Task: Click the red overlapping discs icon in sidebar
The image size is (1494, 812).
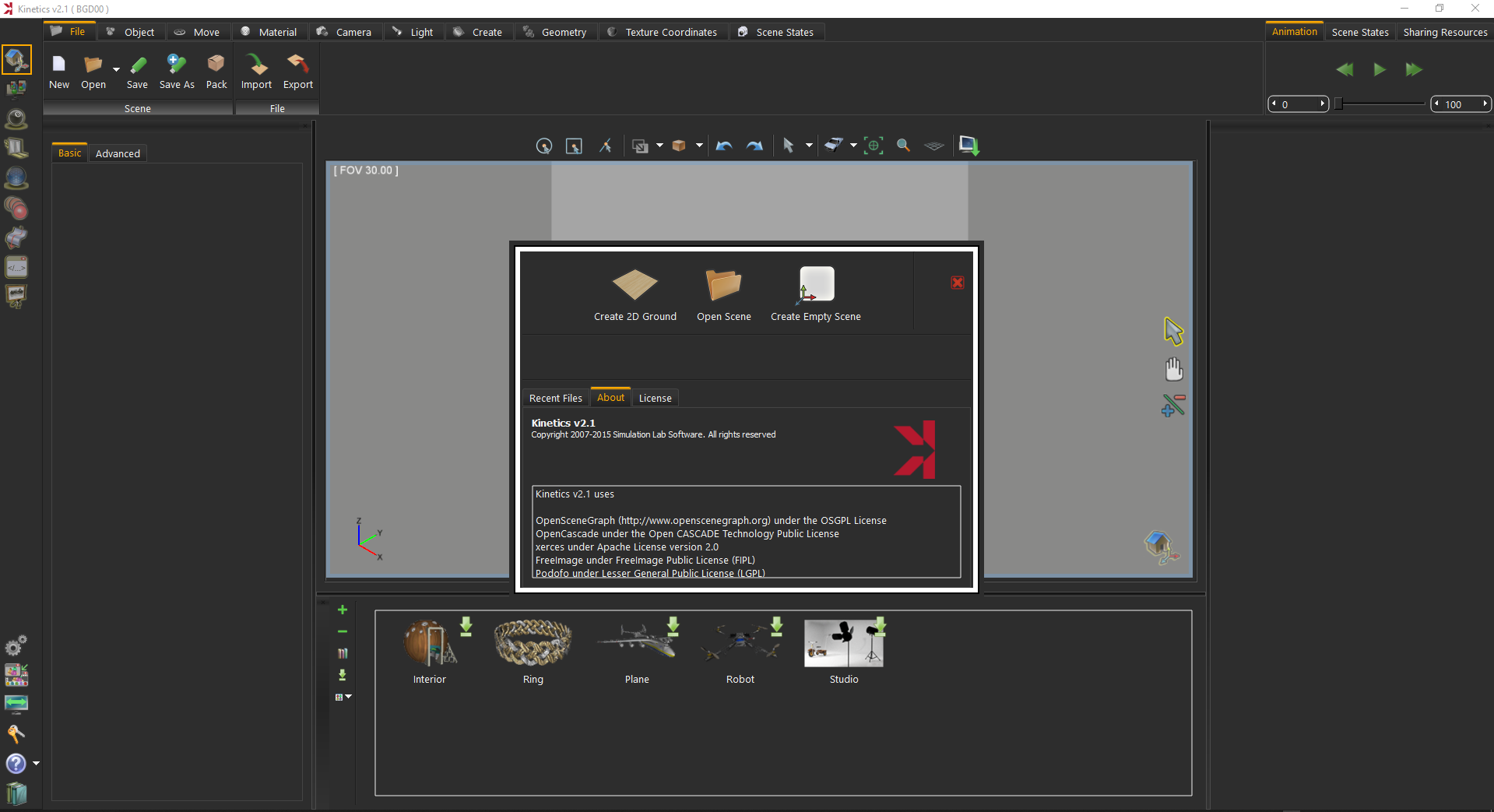Action: (16, 208)
